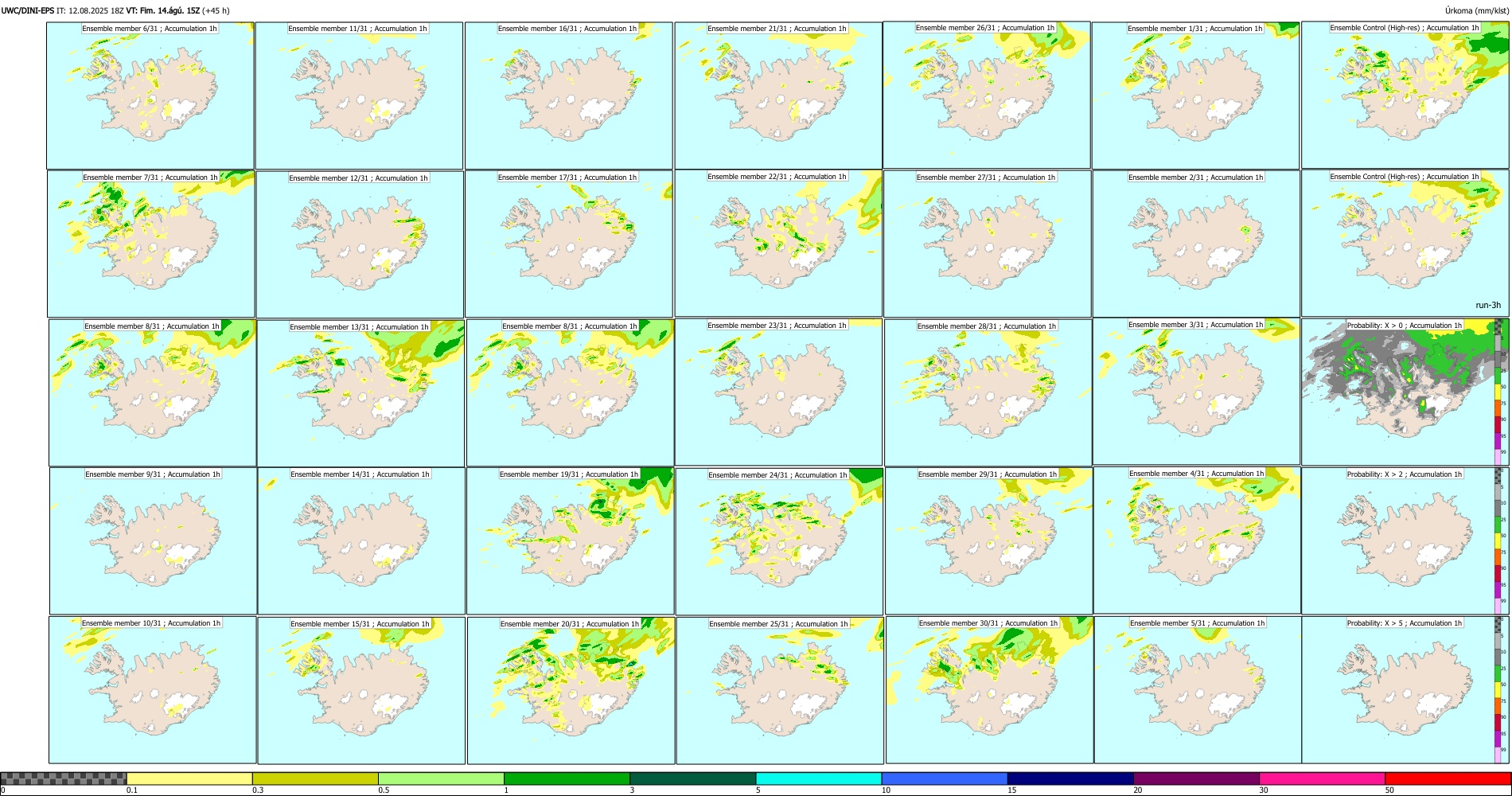The height and width of the screenshot is (796, 1512).
Task: Click the purple 20–30 legend swatch
Action: coord(1196,778)
